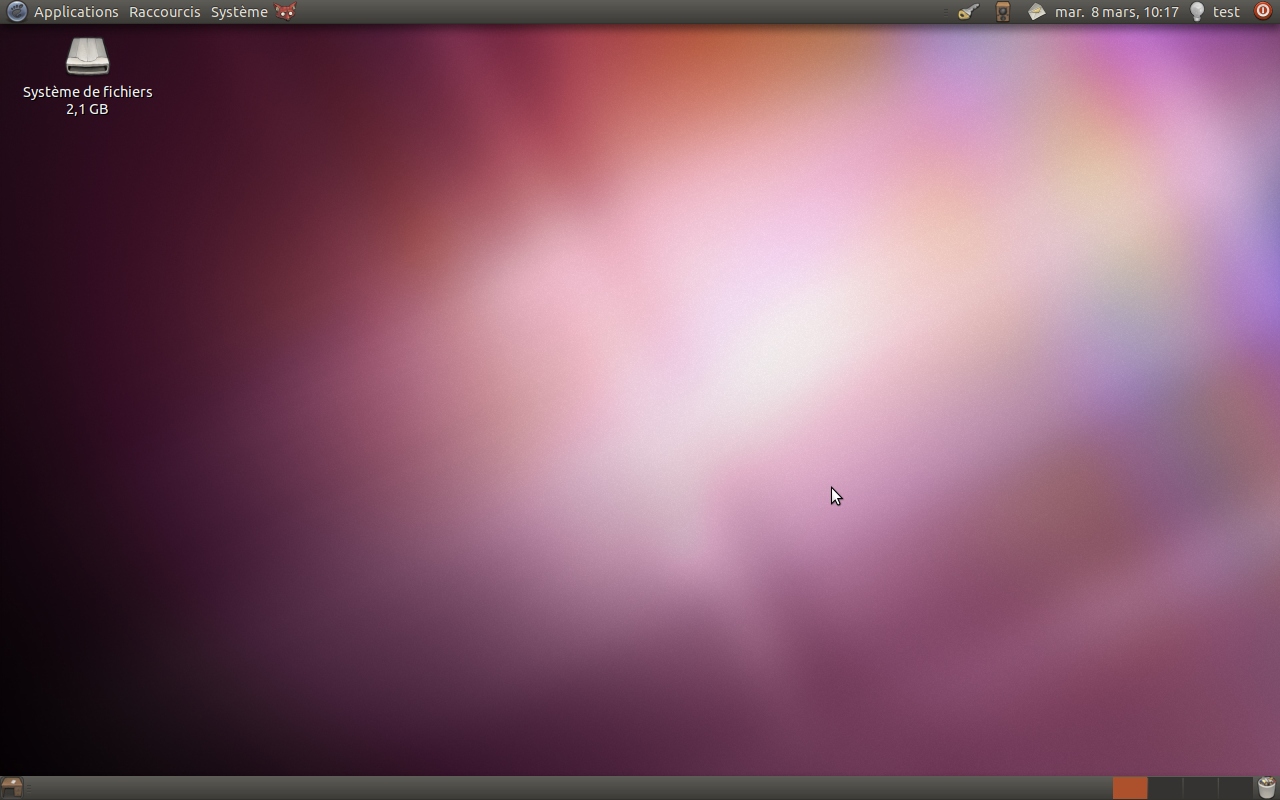Select the Système de fichiers desktop icon
This screenshot has width=1280, height=800.
click(x=87, y=77)
